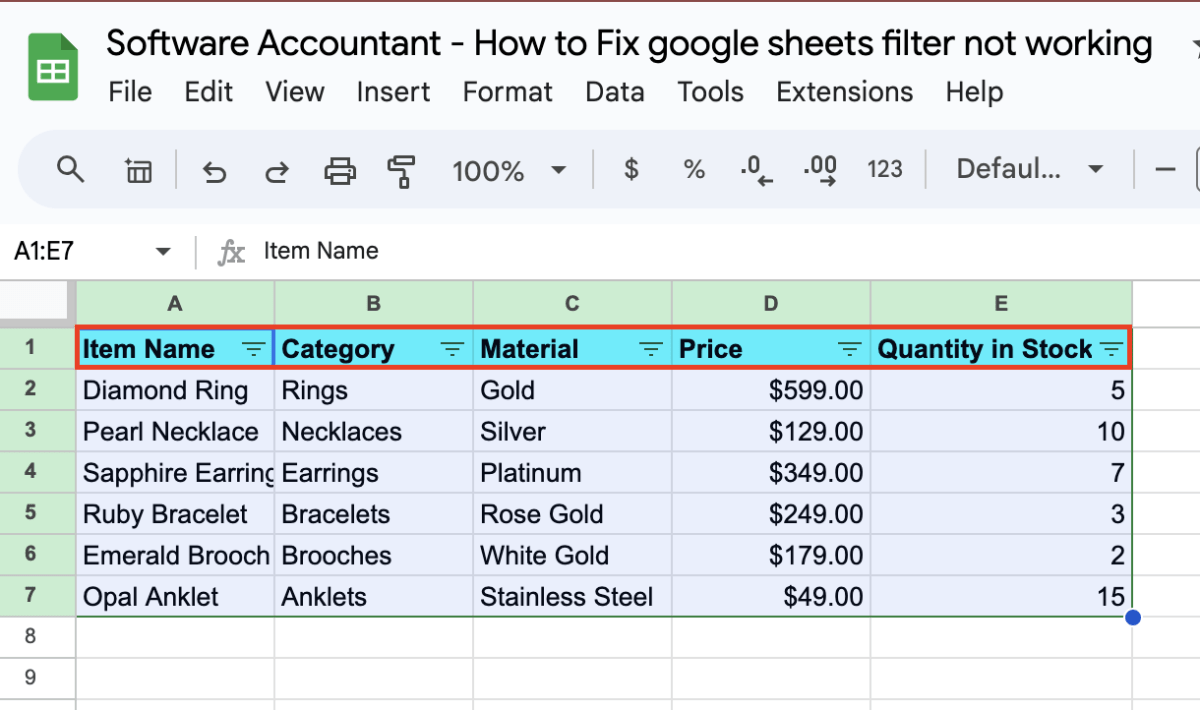Select column B header
The image size is (1200, 710).
[374, 303]
